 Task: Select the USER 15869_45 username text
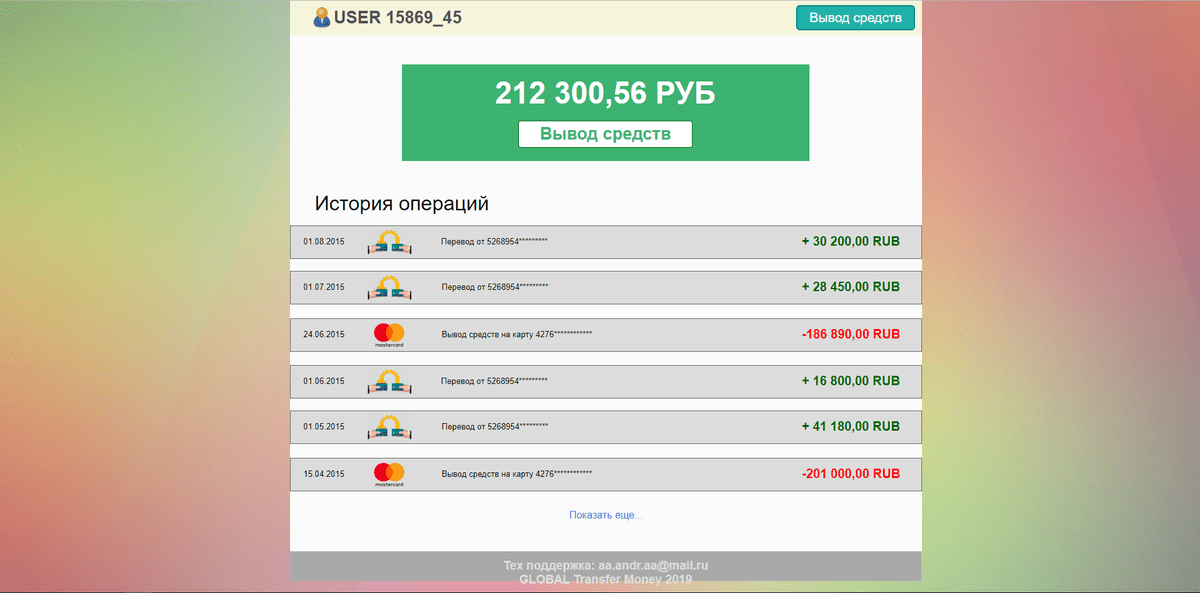coord(398,17)
